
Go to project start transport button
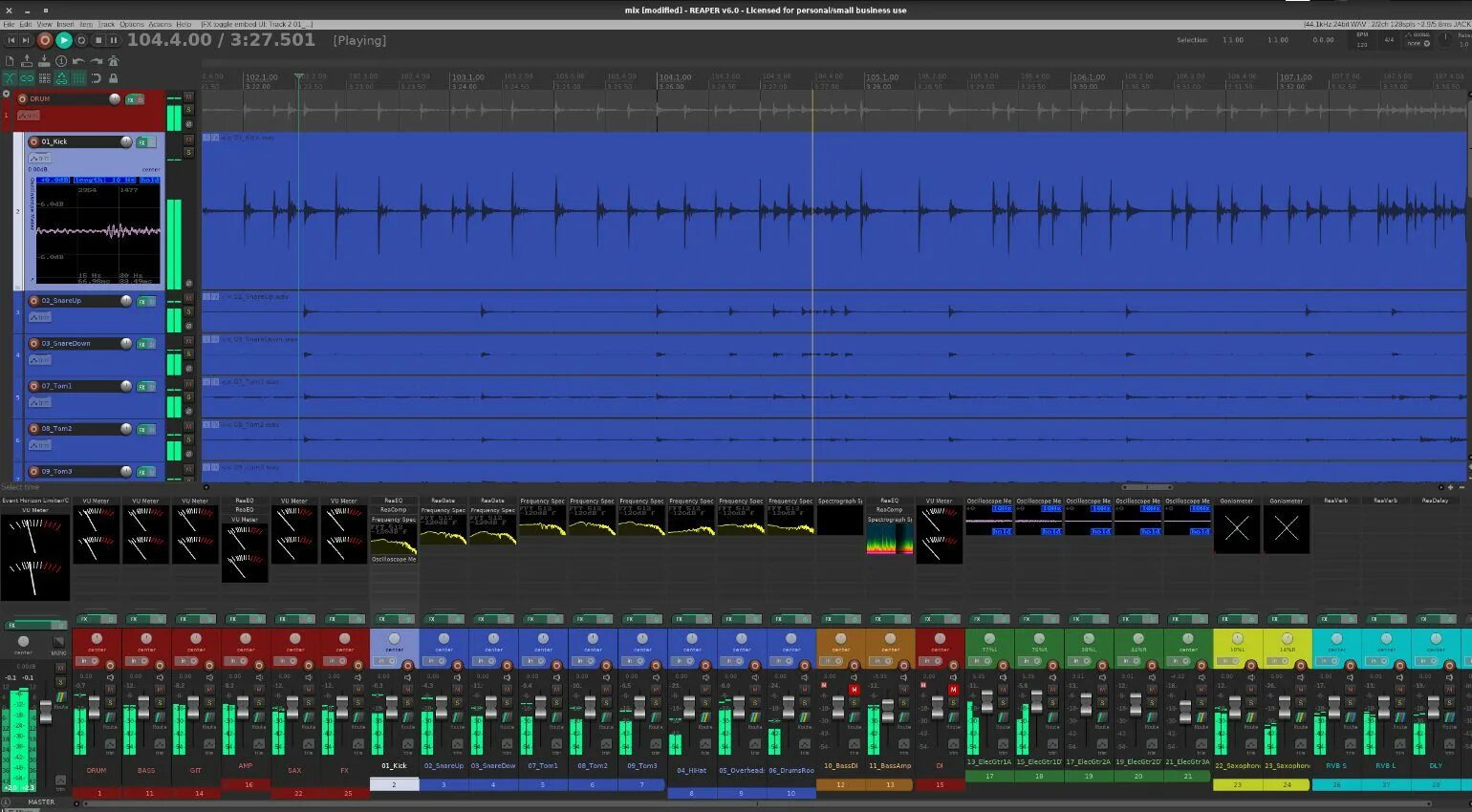[11, 40]
